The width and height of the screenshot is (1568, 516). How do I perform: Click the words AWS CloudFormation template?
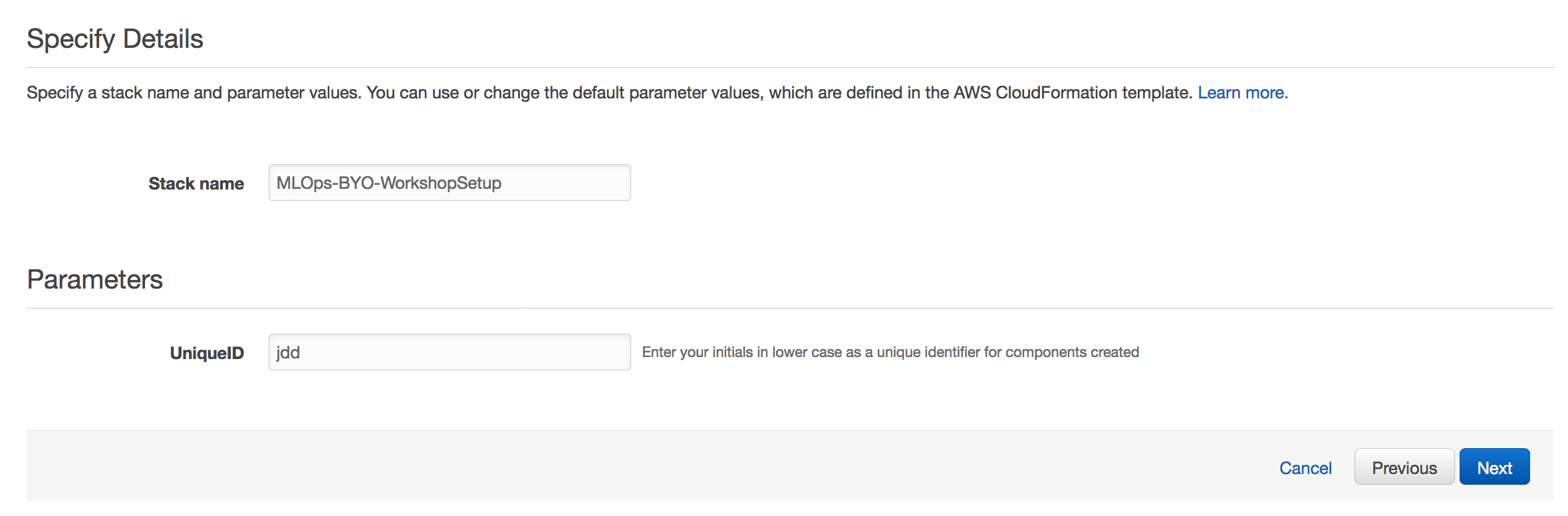tap(1072, 92)
